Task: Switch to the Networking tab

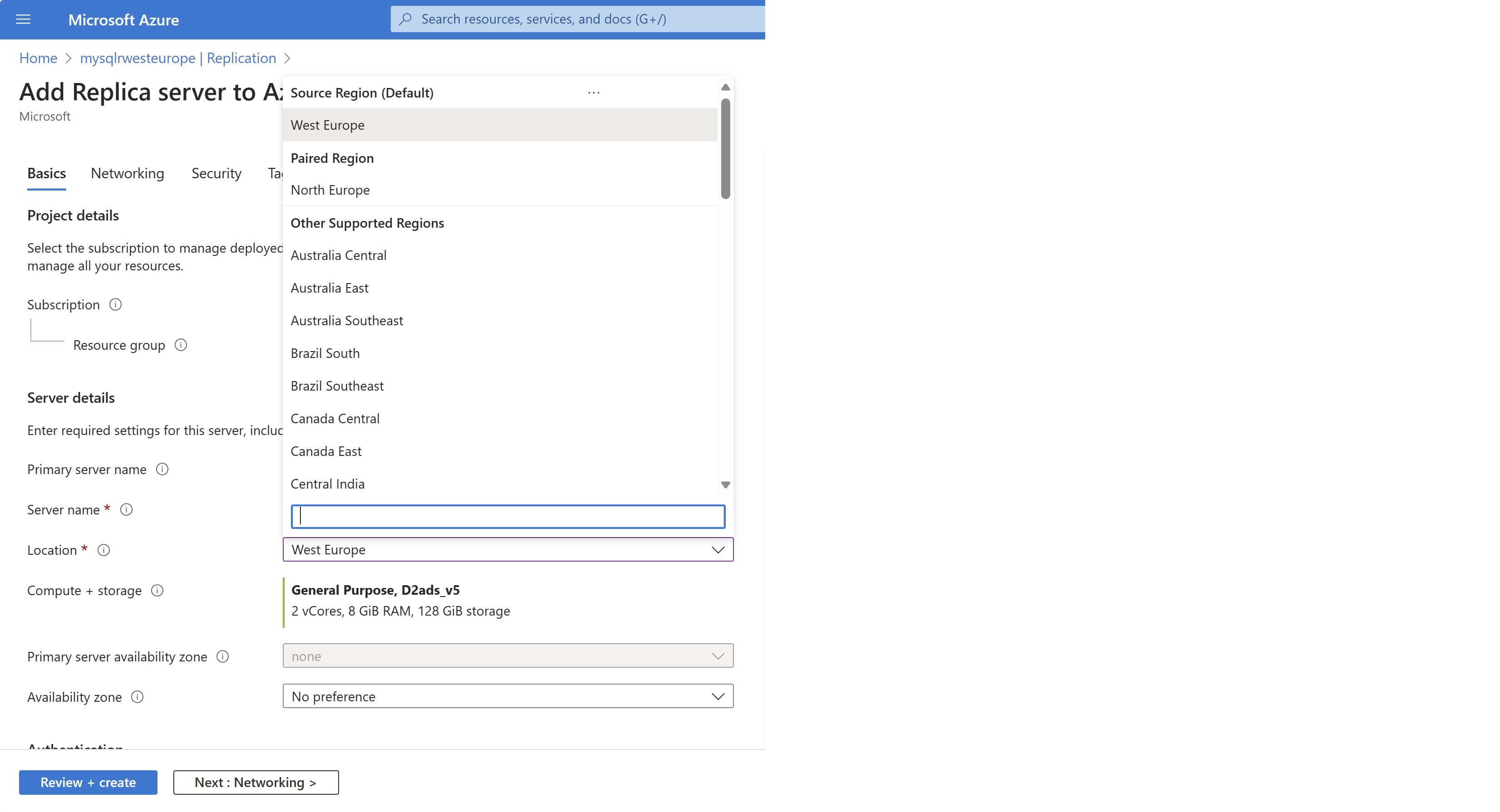Action: point(128,173)
